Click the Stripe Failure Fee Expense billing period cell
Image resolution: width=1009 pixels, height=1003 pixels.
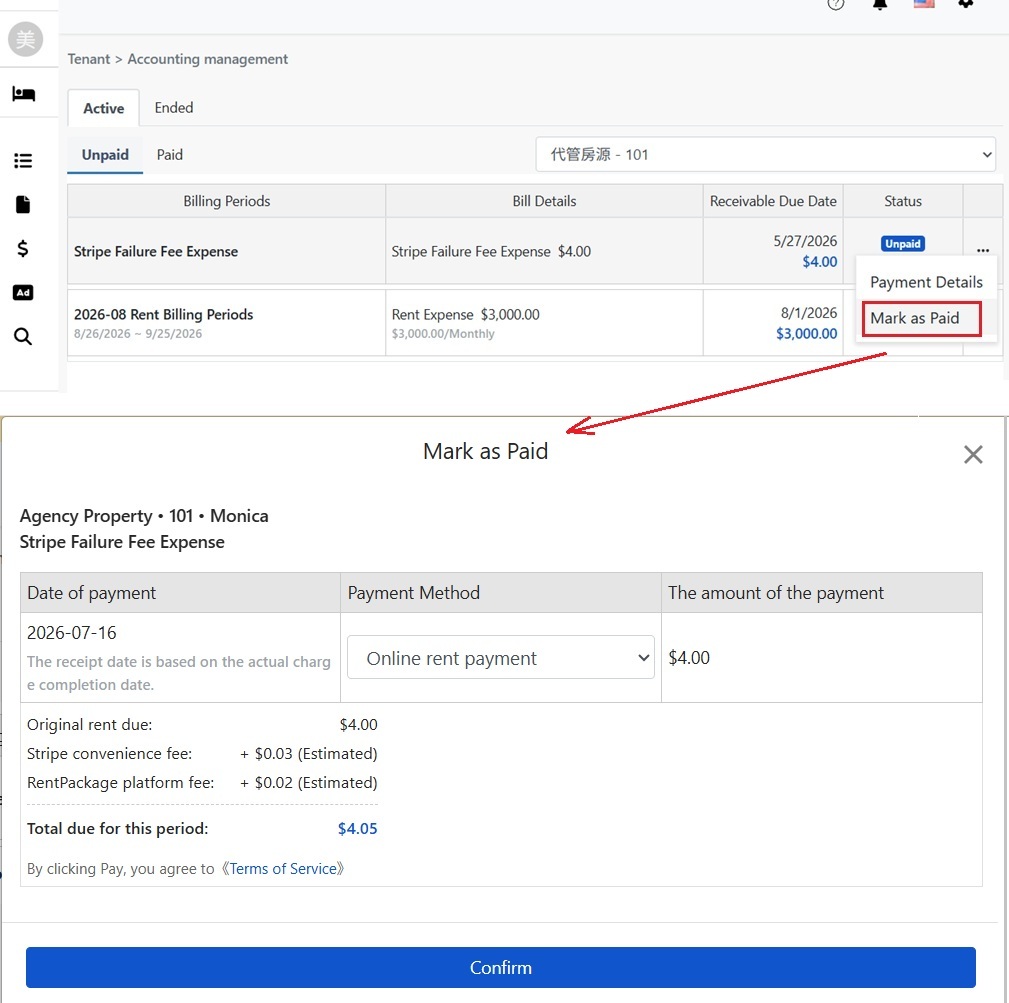point(227,251)
